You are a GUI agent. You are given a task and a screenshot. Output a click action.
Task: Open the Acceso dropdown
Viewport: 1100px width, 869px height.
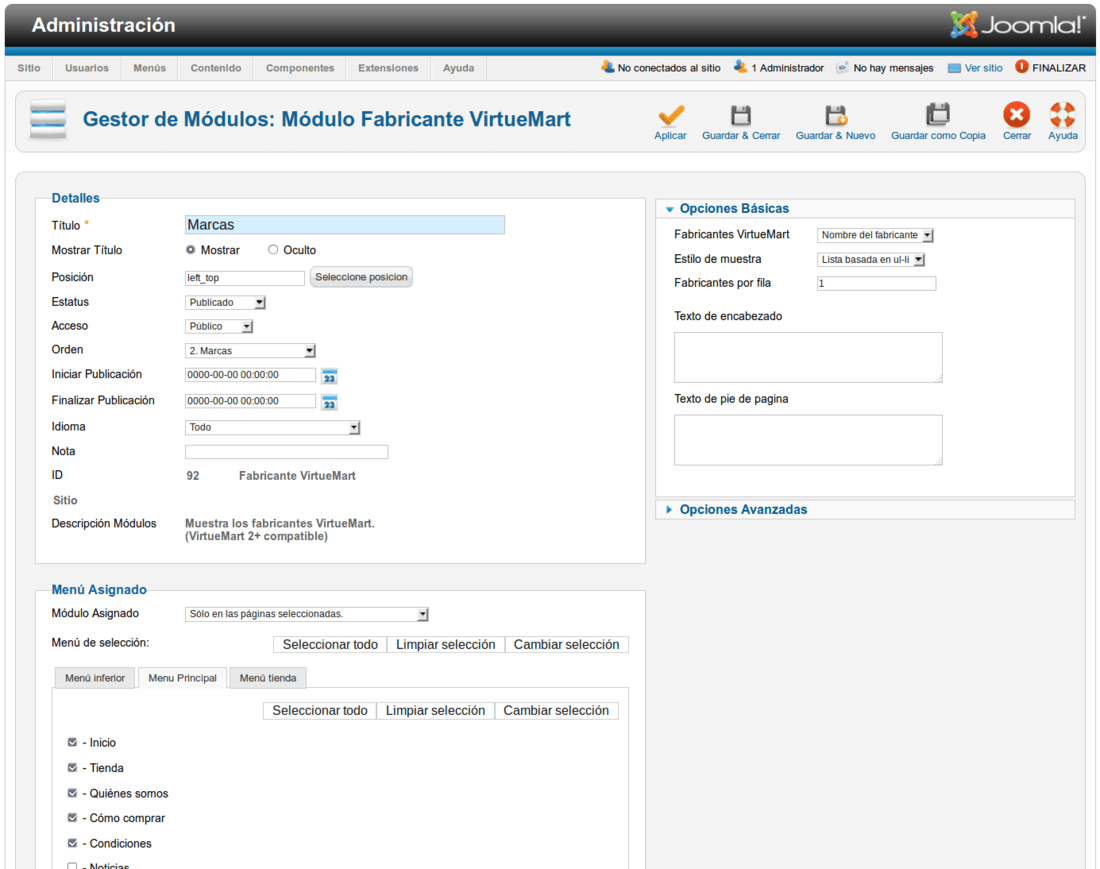219,326
